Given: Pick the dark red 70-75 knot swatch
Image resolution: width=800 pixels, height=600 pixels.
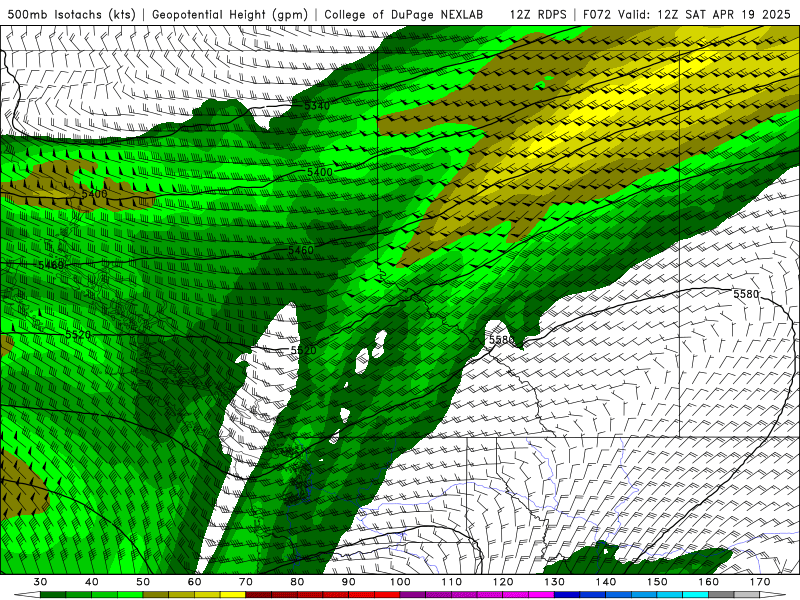Looking at the screenshot, I should point(259,595).
